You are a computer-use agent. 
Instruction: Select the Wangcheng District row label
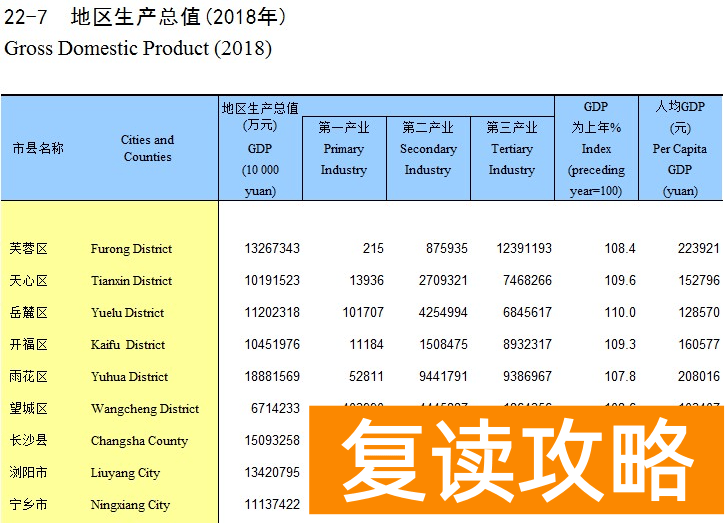[x=145, y=408]
